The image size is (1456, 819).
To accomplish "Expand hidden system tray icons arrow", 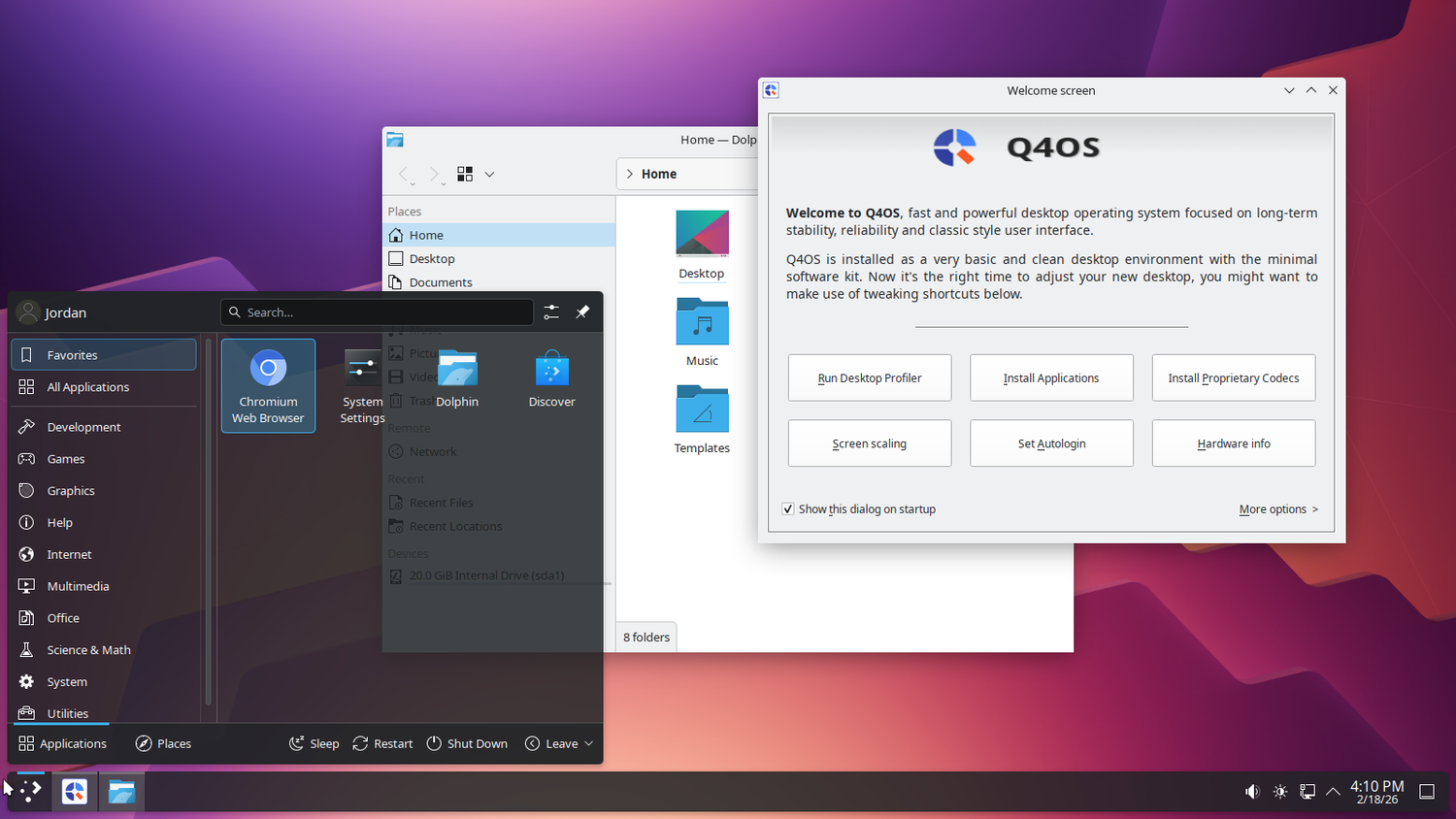I will coord(1334,792).
